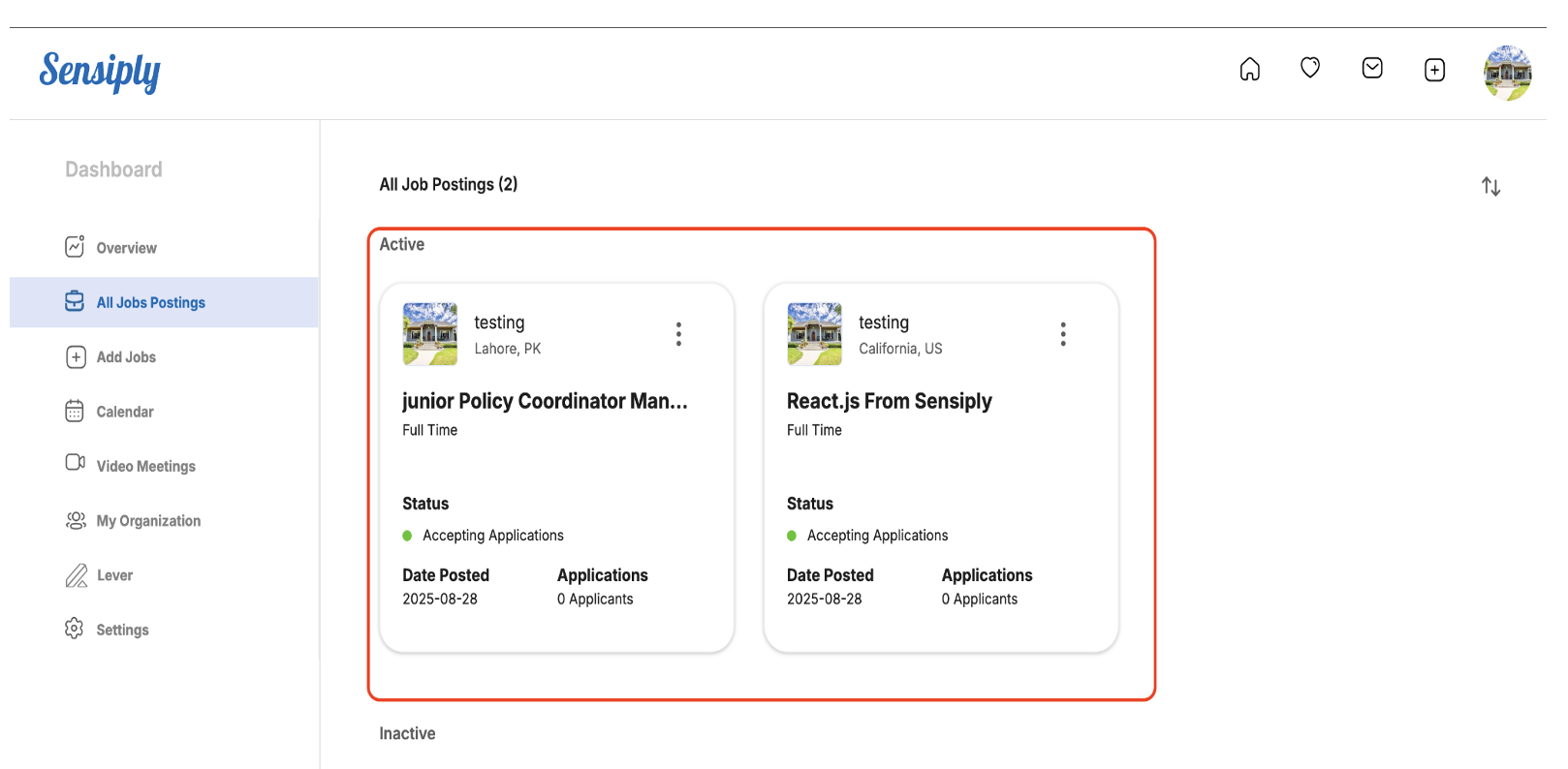Open the user profile avatar menu
This screenshot has width=1568, height=769.
click(x=1507, y=73)
